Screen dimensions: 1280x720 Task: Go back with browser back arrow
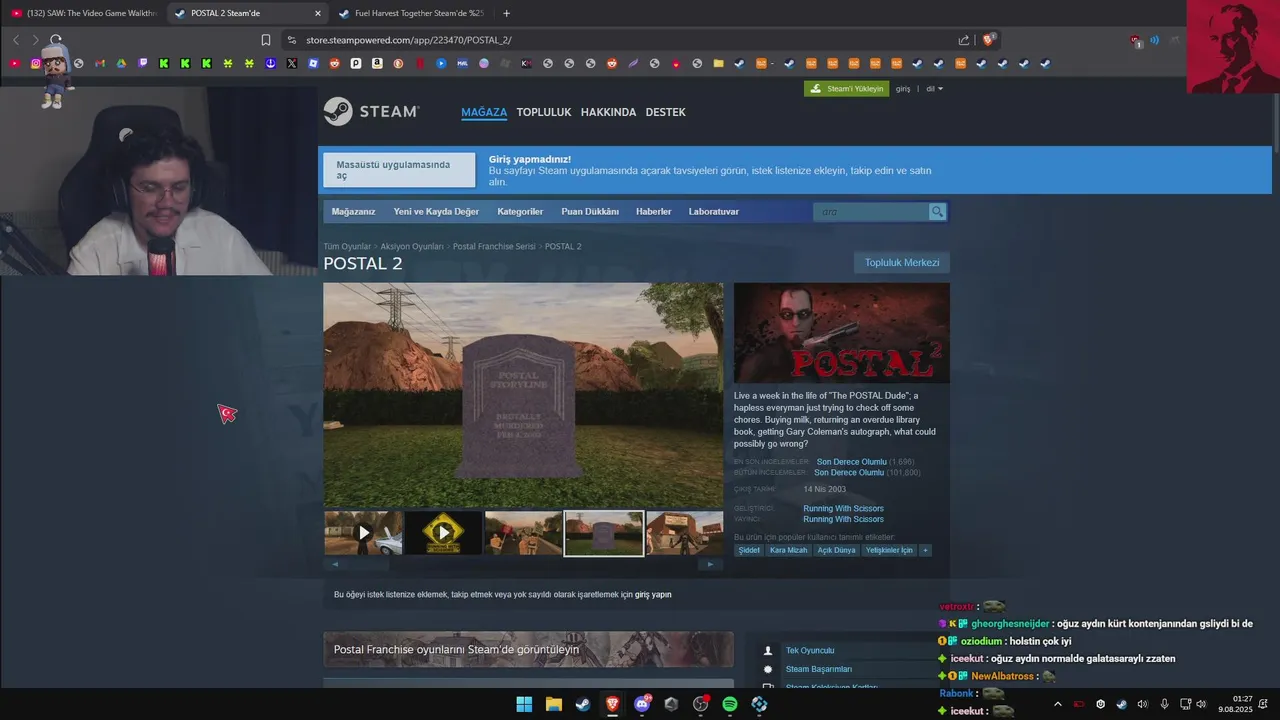pyautogui.click(x=16, y=40)
